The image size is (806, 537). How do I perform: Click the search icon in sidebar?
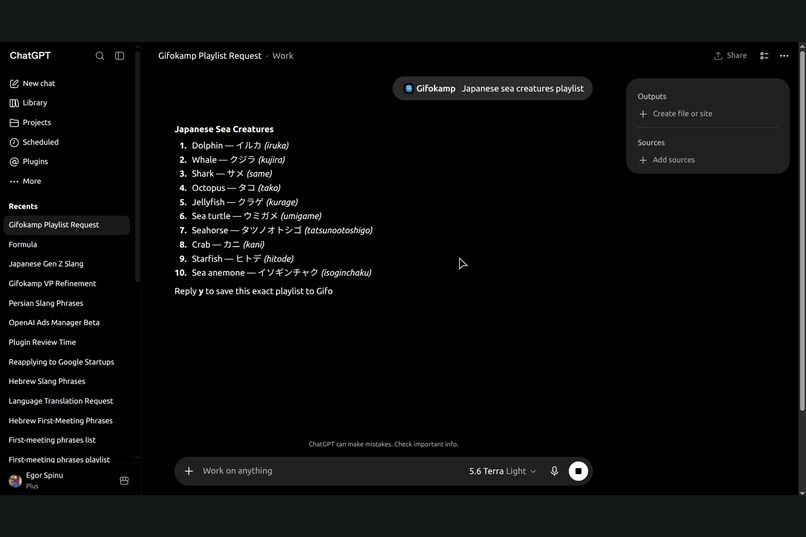click(100, 55)
